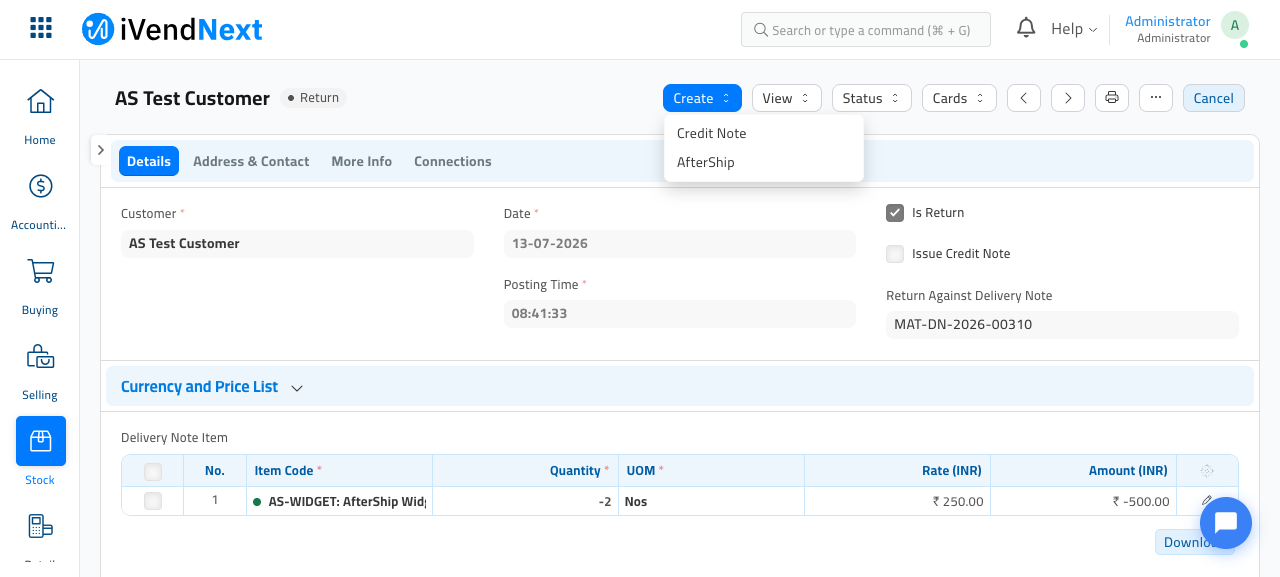Select Credit Note from Create menu

point(764,133)
